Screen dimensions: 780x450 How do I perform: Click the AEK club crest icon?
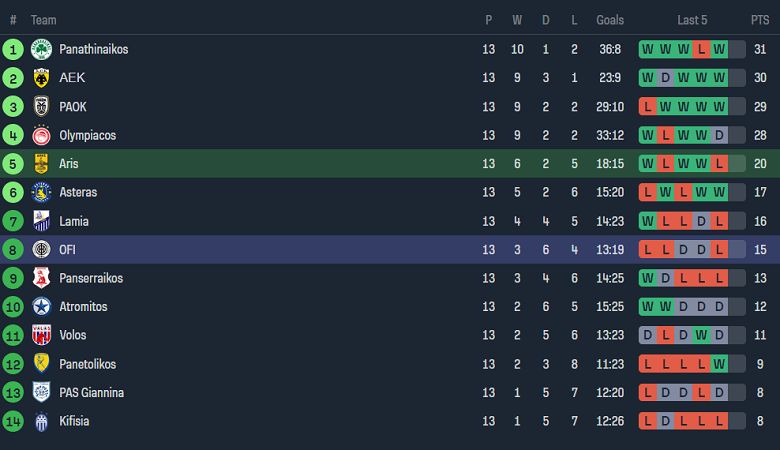41,78
